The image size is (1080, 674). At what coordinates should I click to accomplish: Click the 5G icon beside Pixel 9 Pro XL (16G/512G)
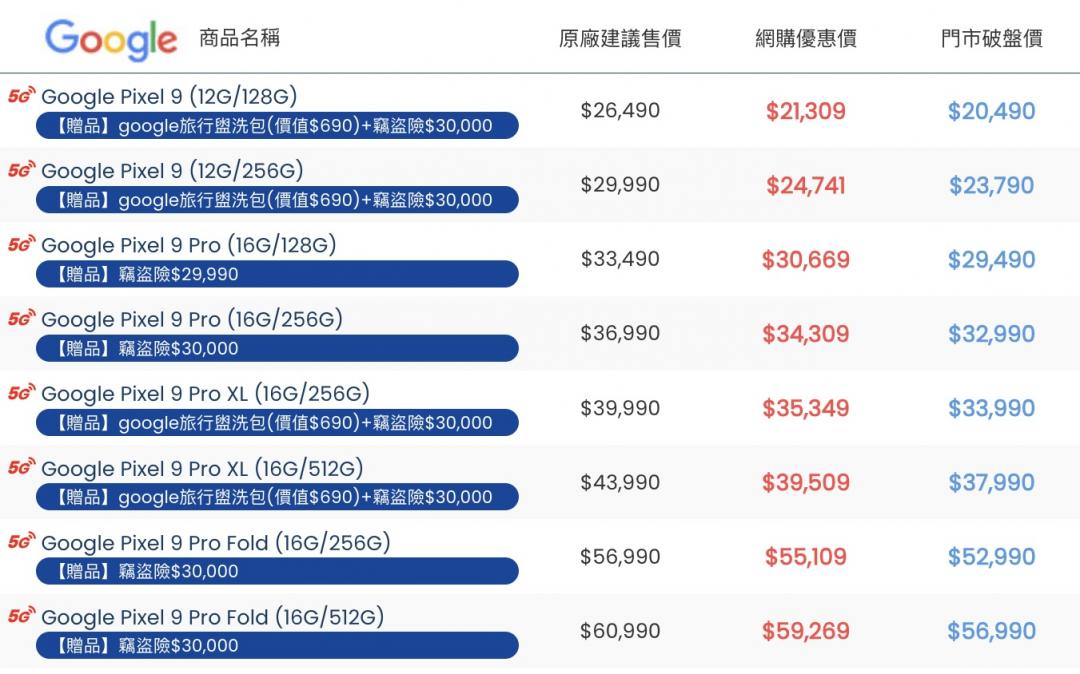[x=22, y=468]
